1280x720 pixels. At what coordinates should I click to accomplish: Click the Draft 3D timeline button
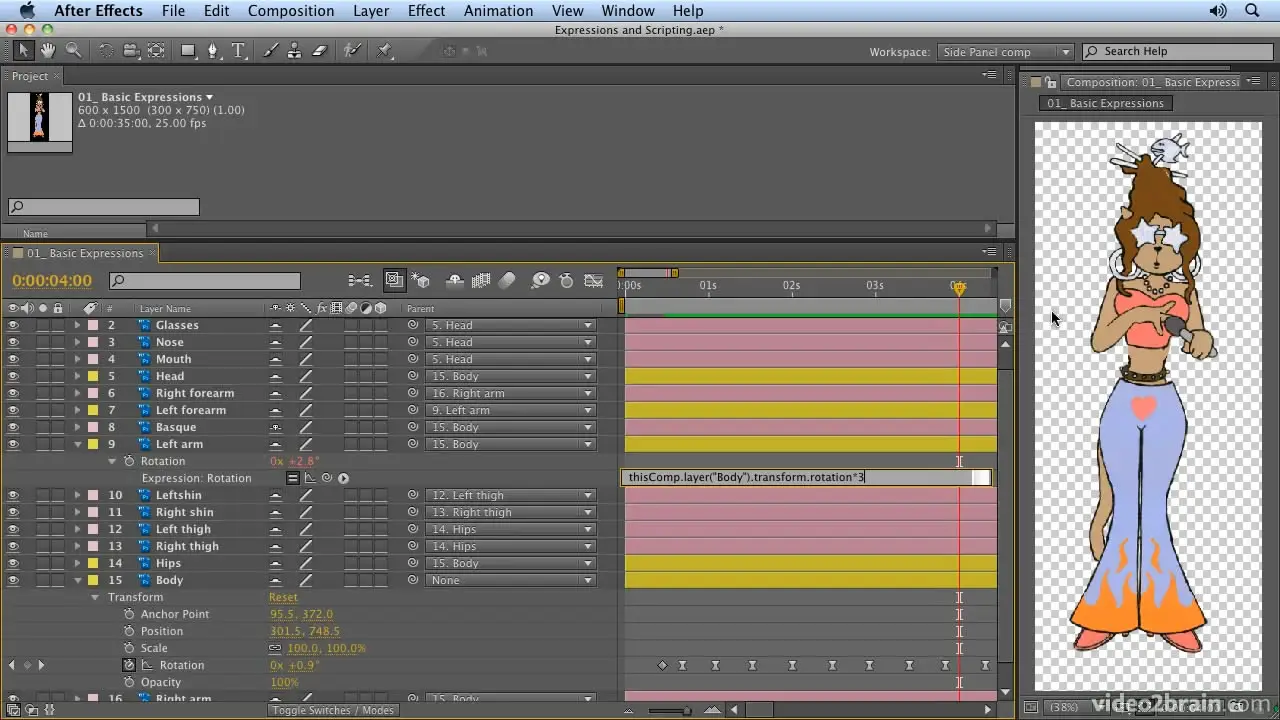[421, 281]
